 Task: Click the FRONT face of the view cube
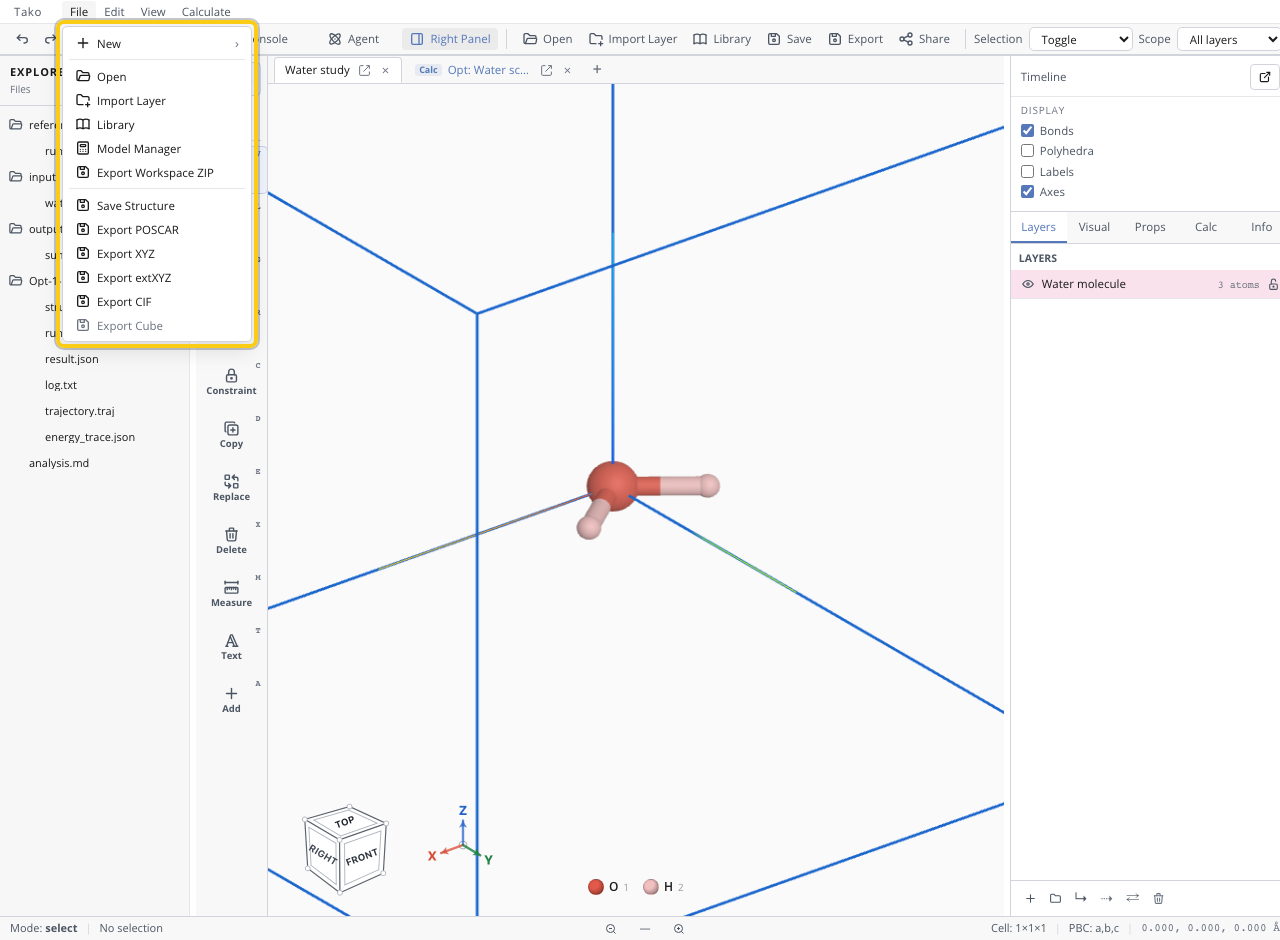click(x=362, y=857)
